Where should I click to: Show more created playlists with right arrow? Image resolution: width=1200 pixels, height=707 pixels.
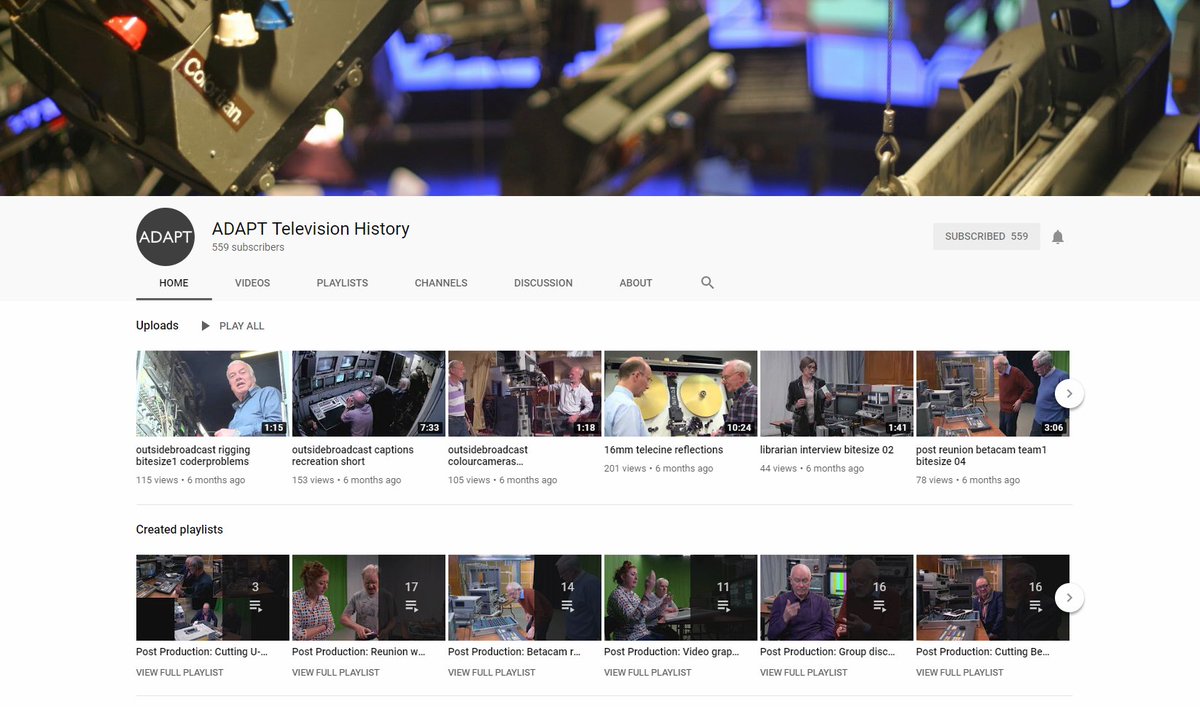[1069, 598]
